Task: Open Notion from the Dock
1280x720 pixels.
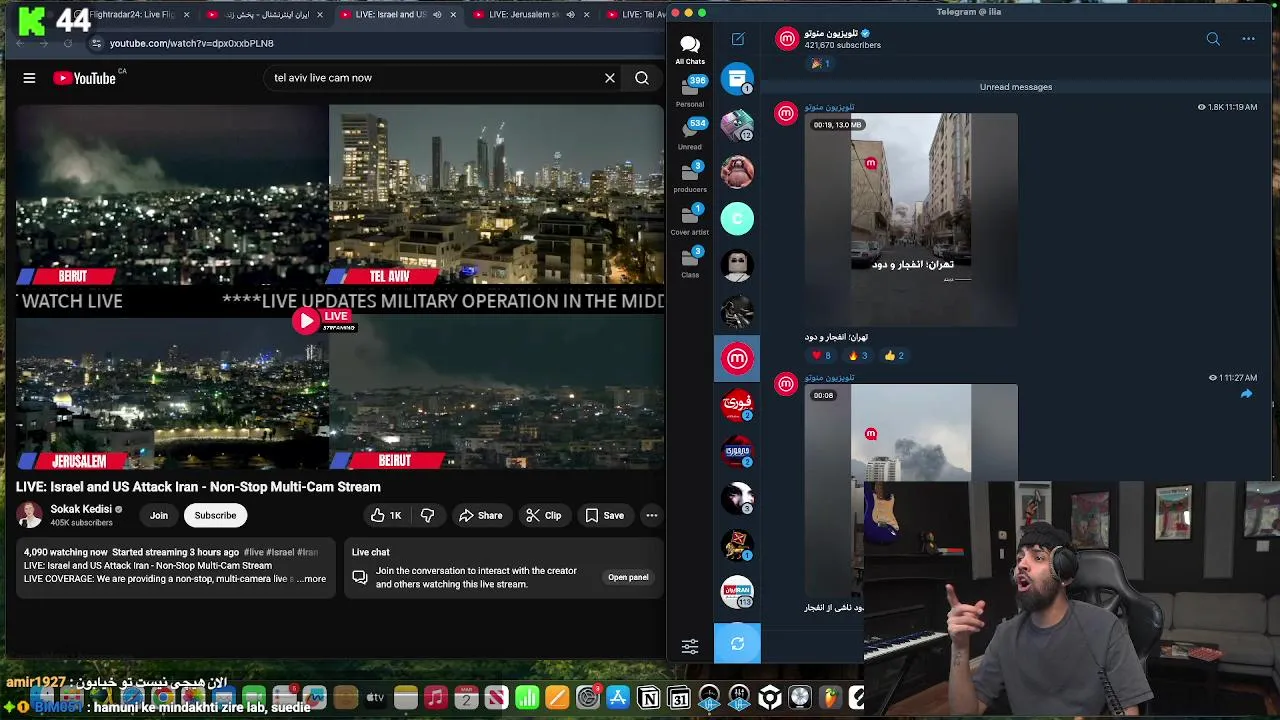Action: 649,698
